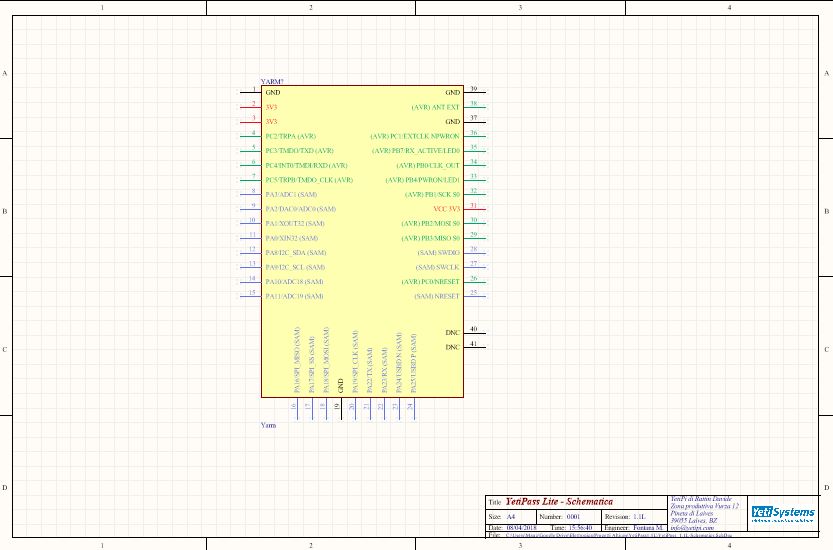Click the address line 39055 Laives, BZ
833x550 pixels.
coord(694,521)
